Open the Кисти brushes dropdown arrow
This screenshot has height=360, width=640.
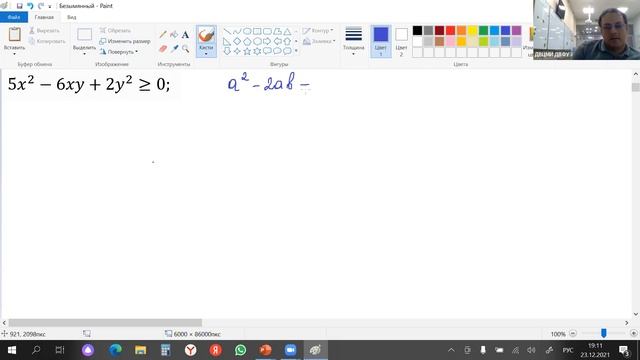click(206, 54)
